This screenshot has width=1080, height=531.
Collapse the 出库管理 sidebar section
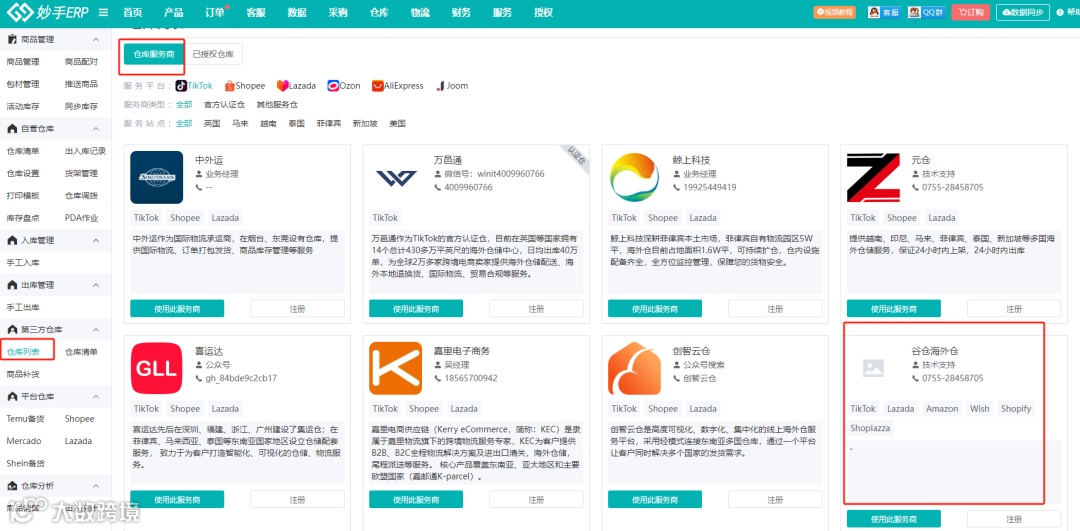[x=96, y=285]
